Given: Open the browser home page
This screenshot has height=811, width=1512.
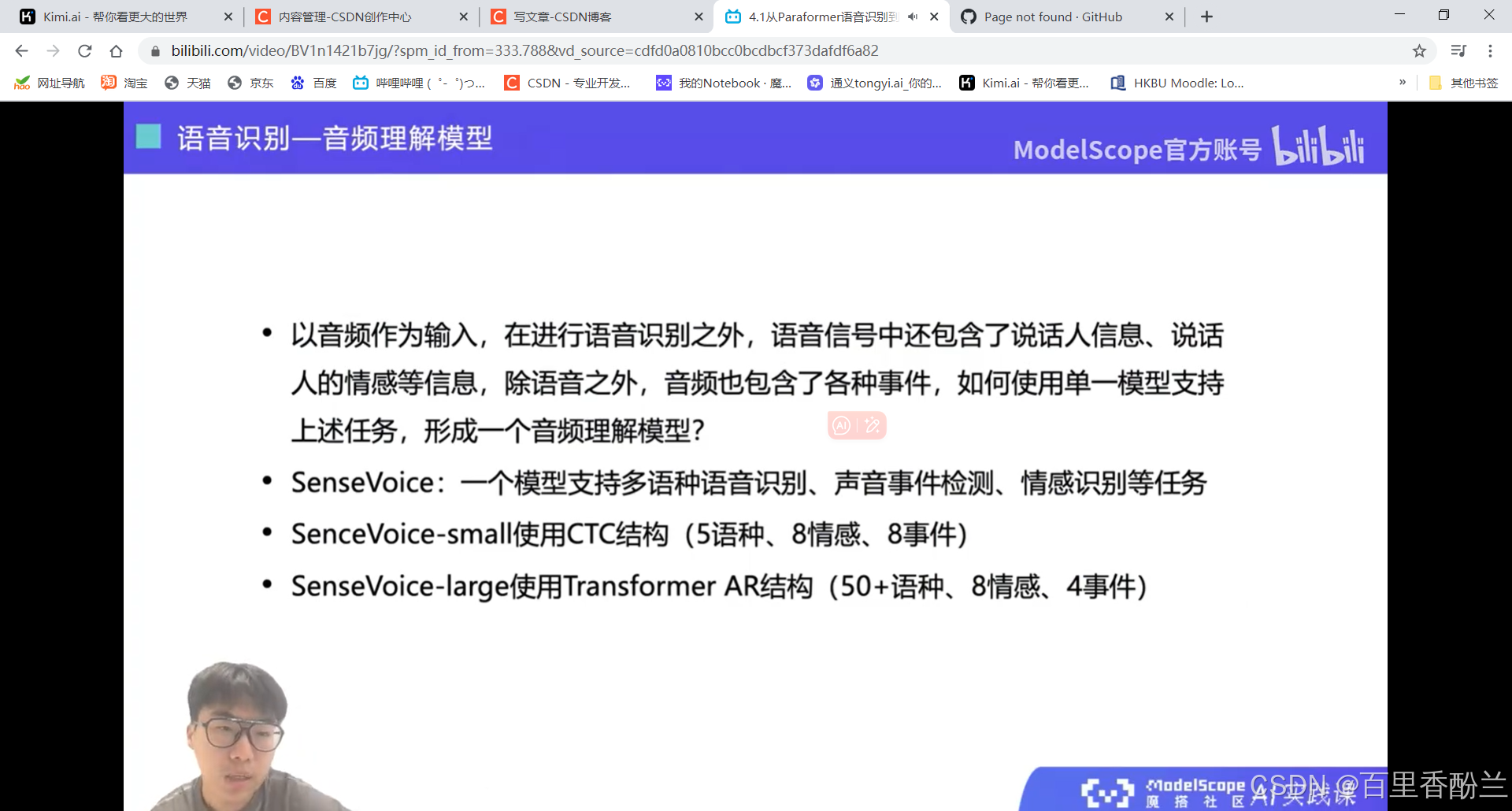Looking at the screenshot, I should tap(116, 51).
